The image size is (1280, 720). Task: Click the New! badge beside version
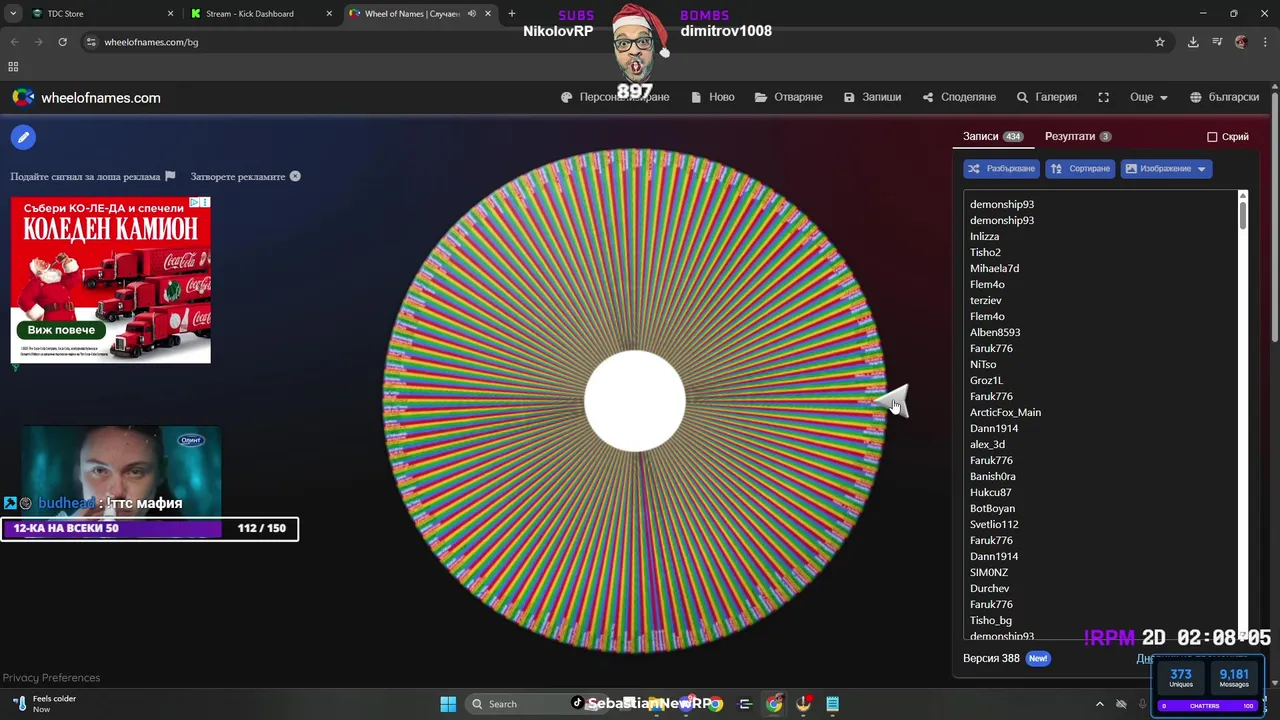1038,658
